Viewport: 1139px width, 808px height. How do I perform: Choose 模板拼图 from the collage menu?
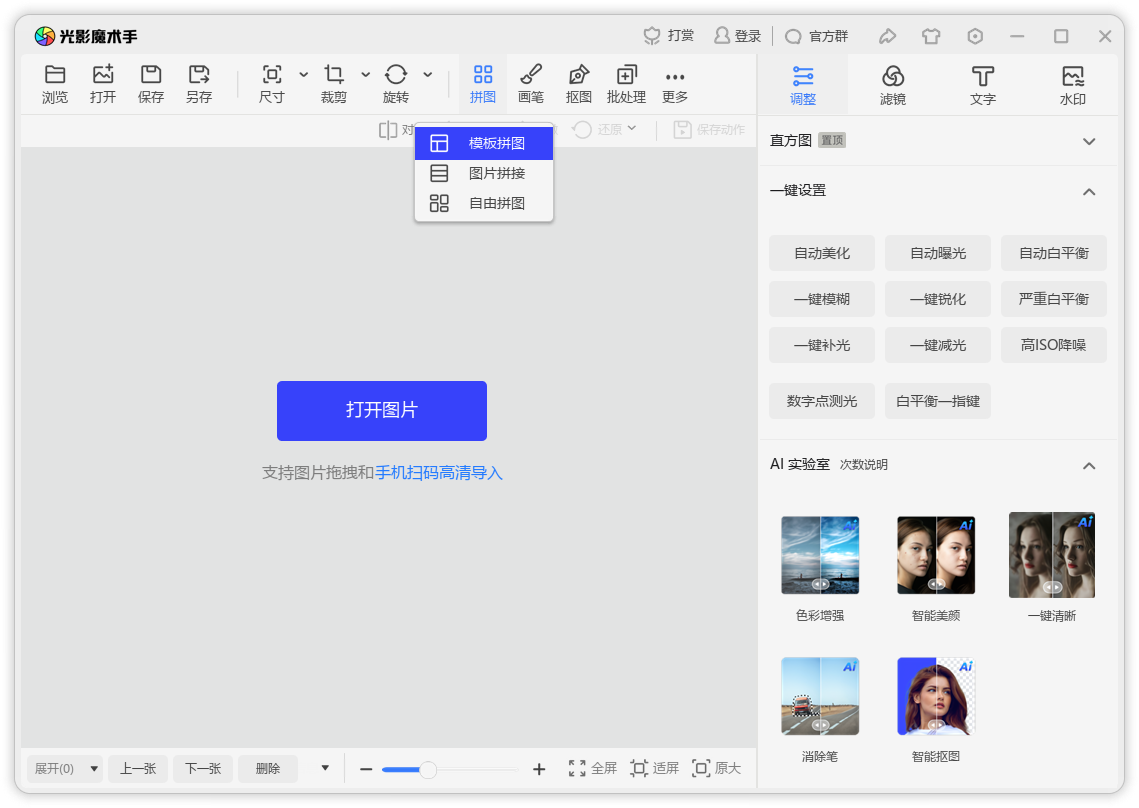point(483,143)
